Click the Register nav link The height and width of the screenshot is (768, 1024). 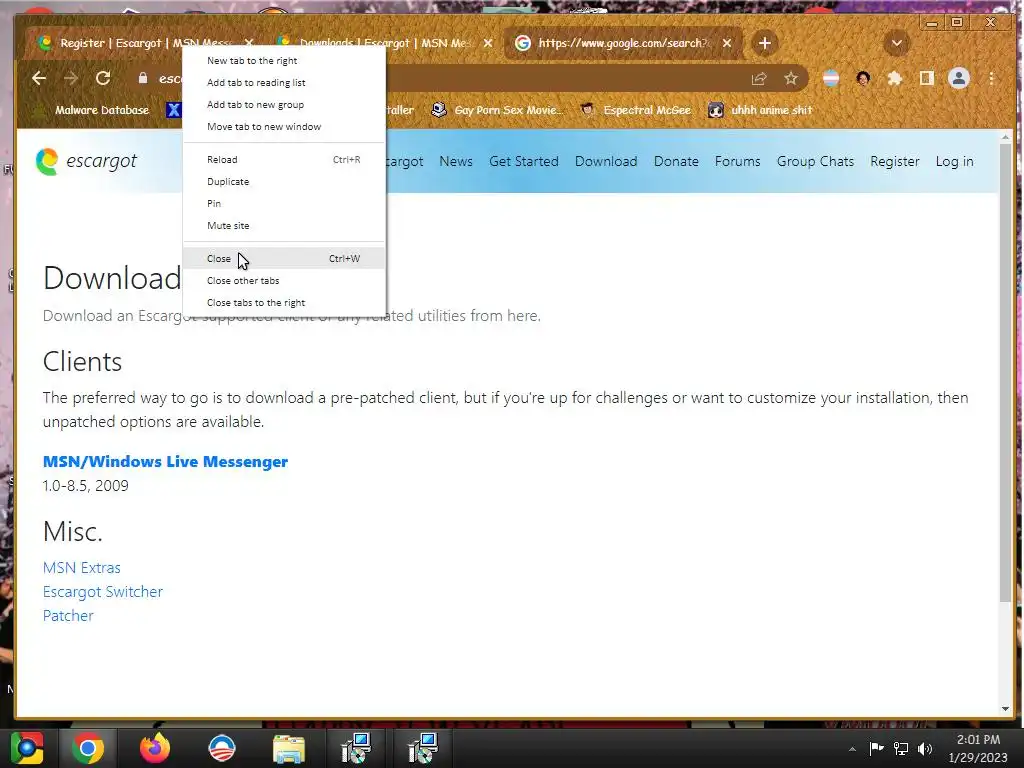point(895,161)
